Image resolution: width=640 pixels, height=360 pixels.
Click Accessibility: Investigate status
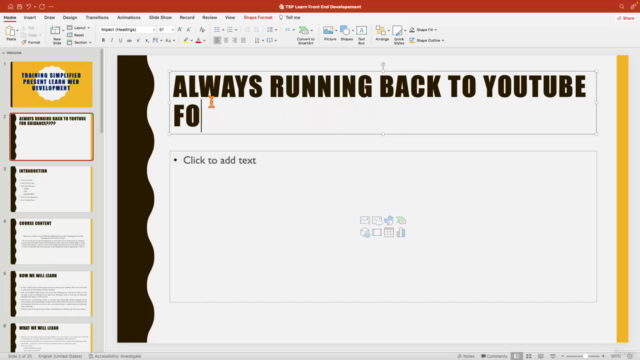[x=115, y=356]
